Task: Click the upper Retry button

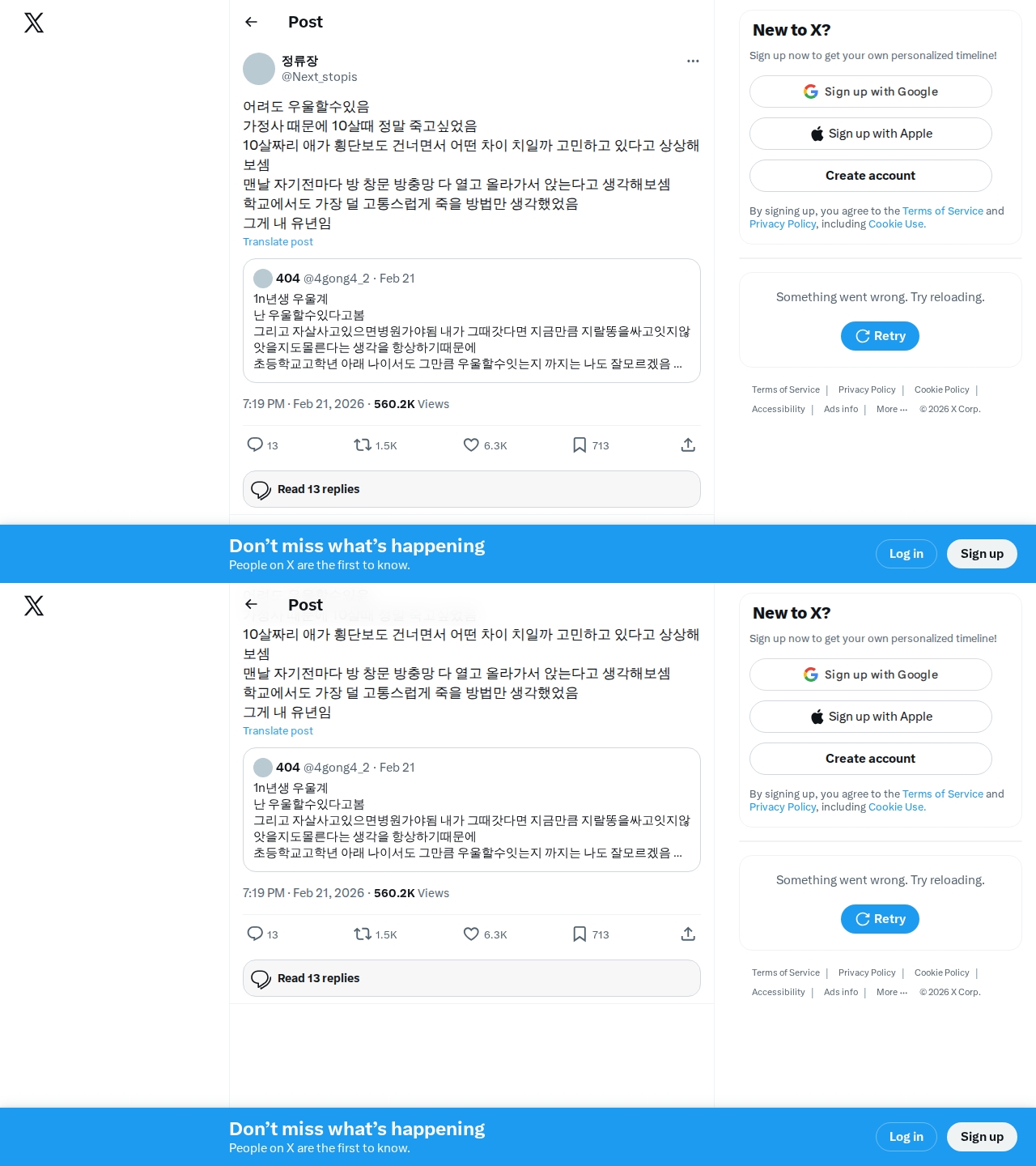Action: [880, 336]
